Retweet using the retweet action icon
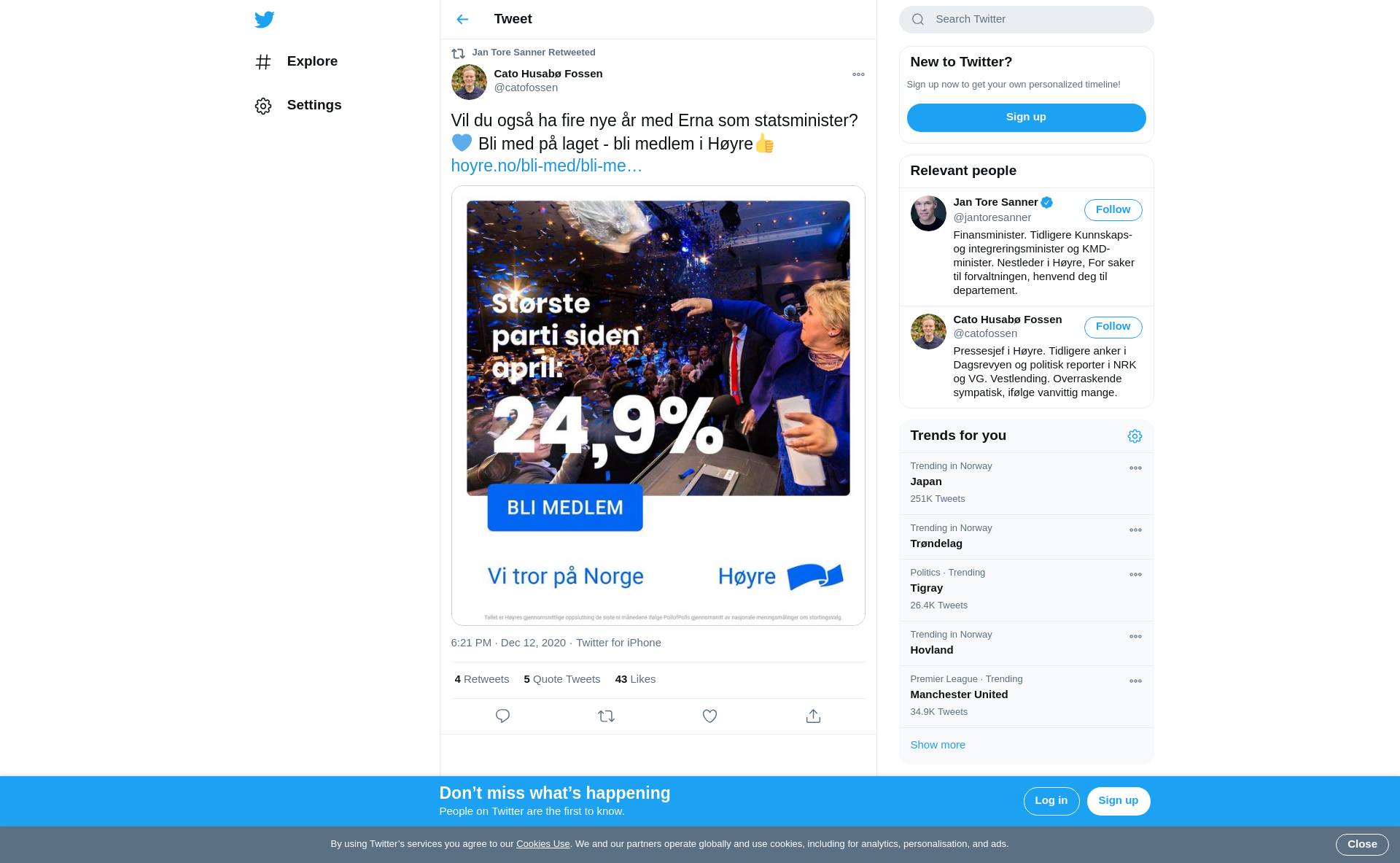The image size is (1400, 863). (606, 716)
